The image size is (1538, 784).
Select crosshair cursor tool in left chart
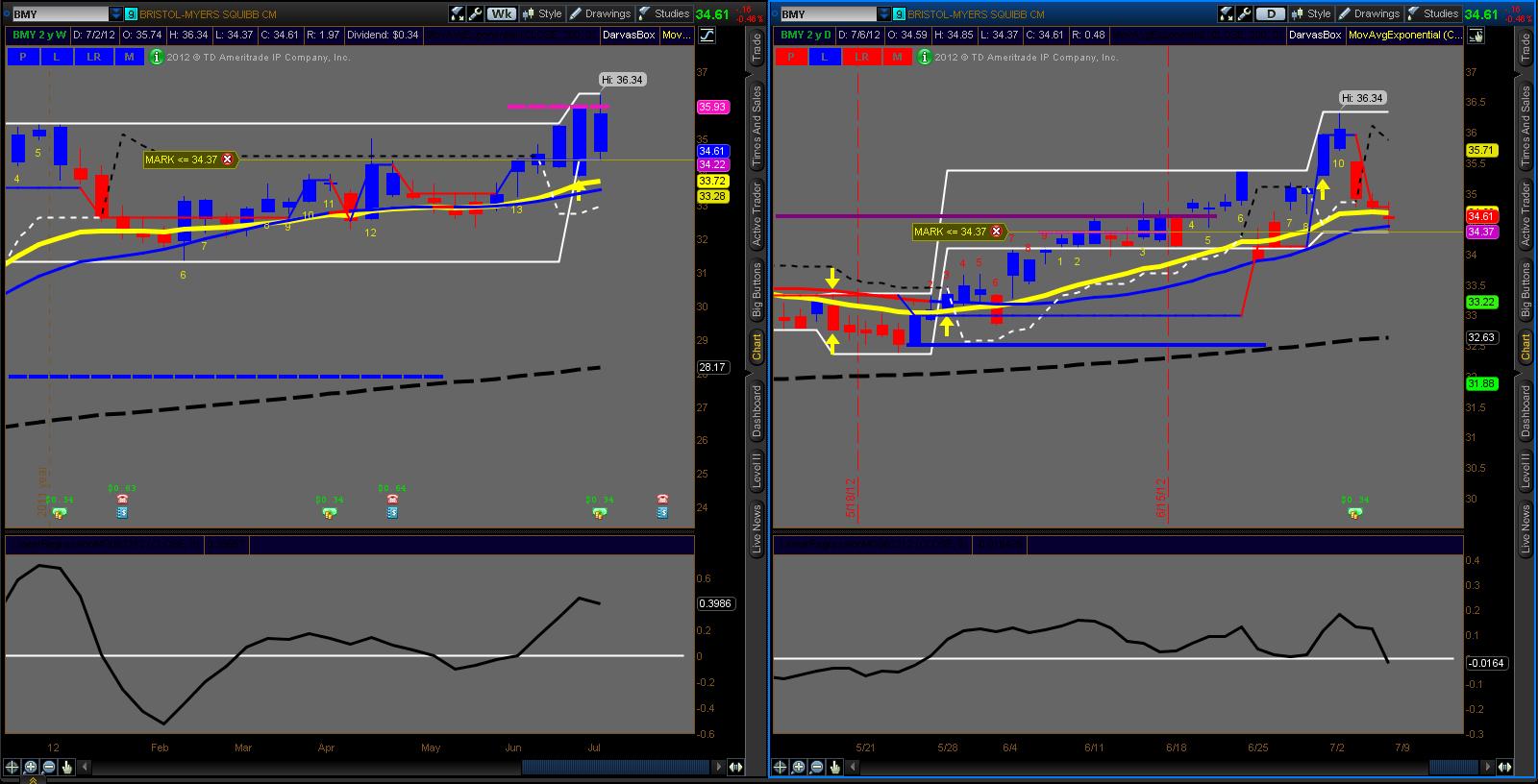coord(12,767)
